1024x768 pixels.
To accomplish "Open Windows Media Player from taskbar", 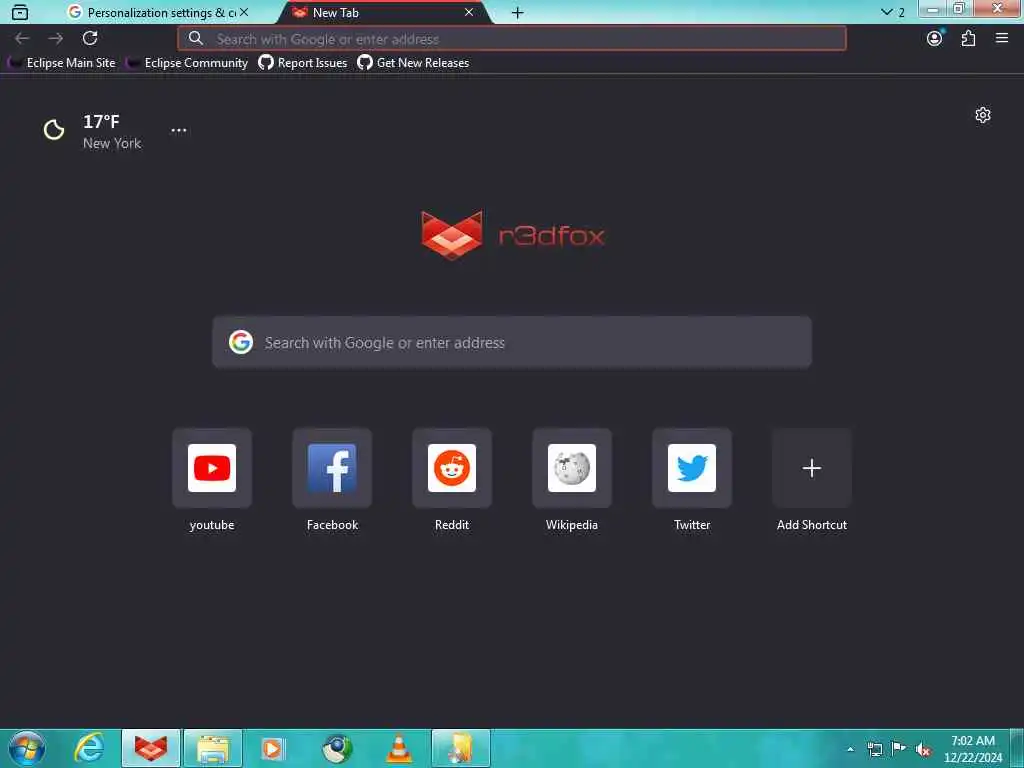I will 274,748.
